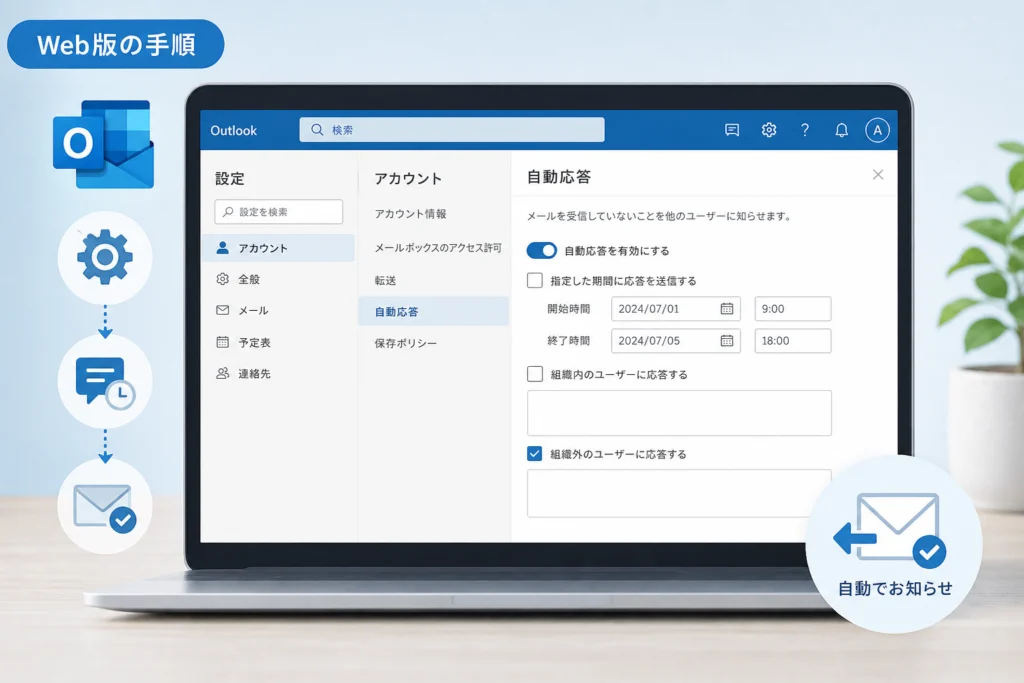Open メールボックスのアクセス許可 item

[438, 247]
